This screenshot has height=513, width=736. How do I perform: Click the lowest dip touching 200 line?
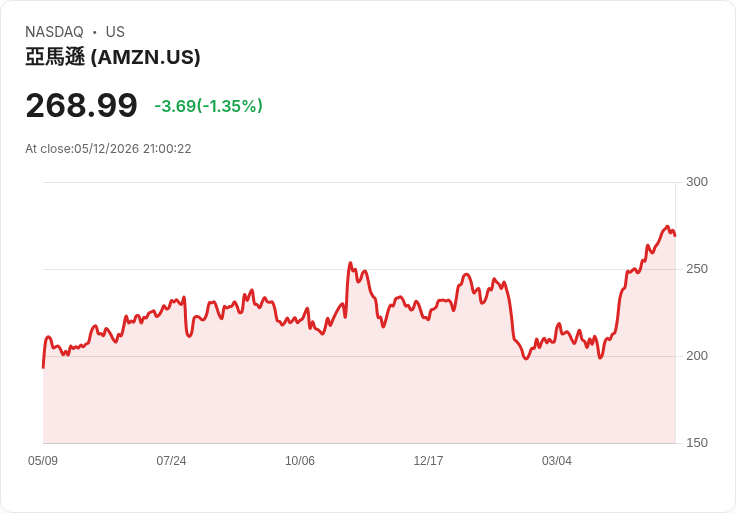tap(526, 359)
